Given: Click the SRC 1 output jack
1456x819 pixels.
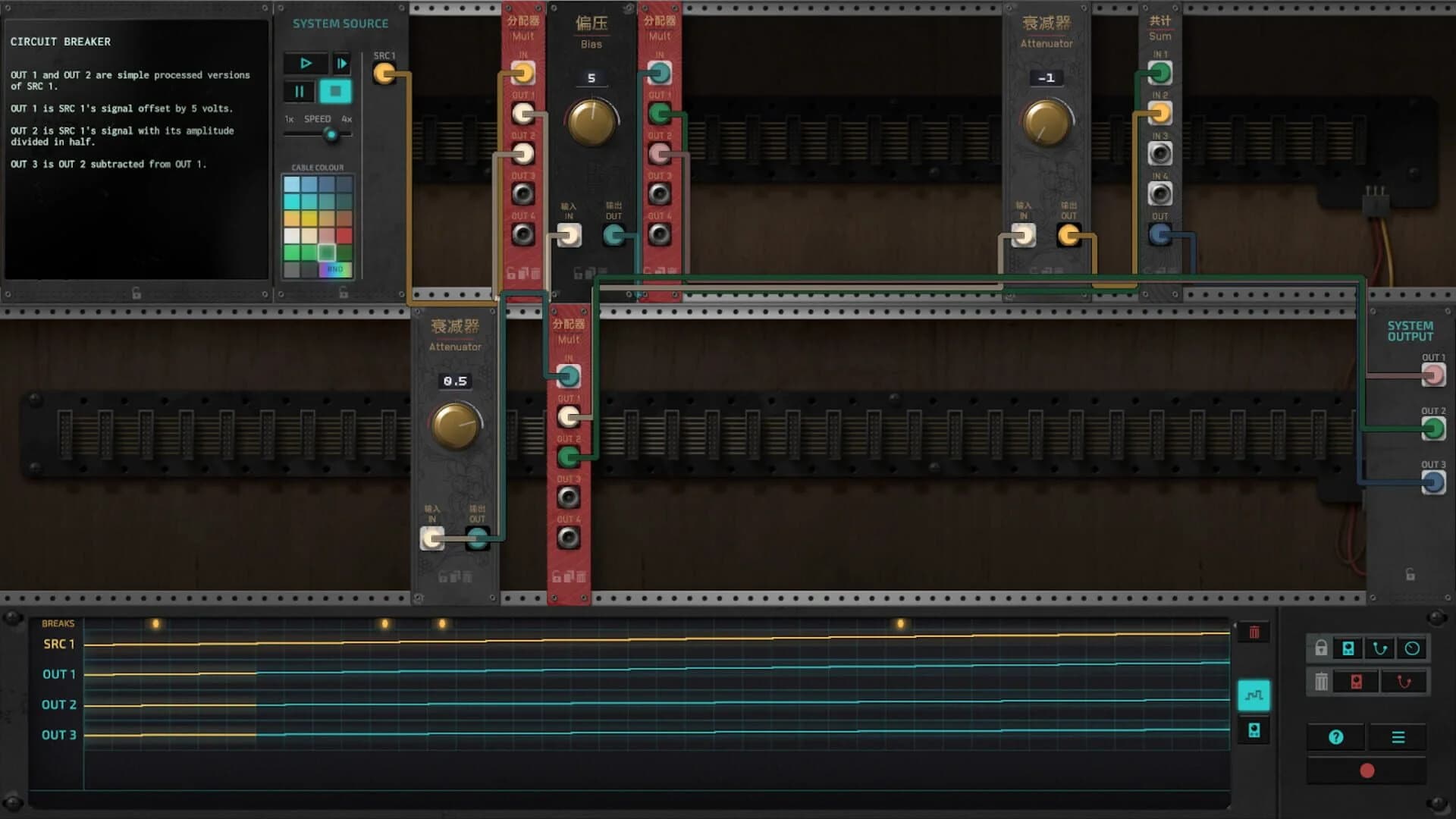Looking at the screenshot, I should (x=385, y=74).
